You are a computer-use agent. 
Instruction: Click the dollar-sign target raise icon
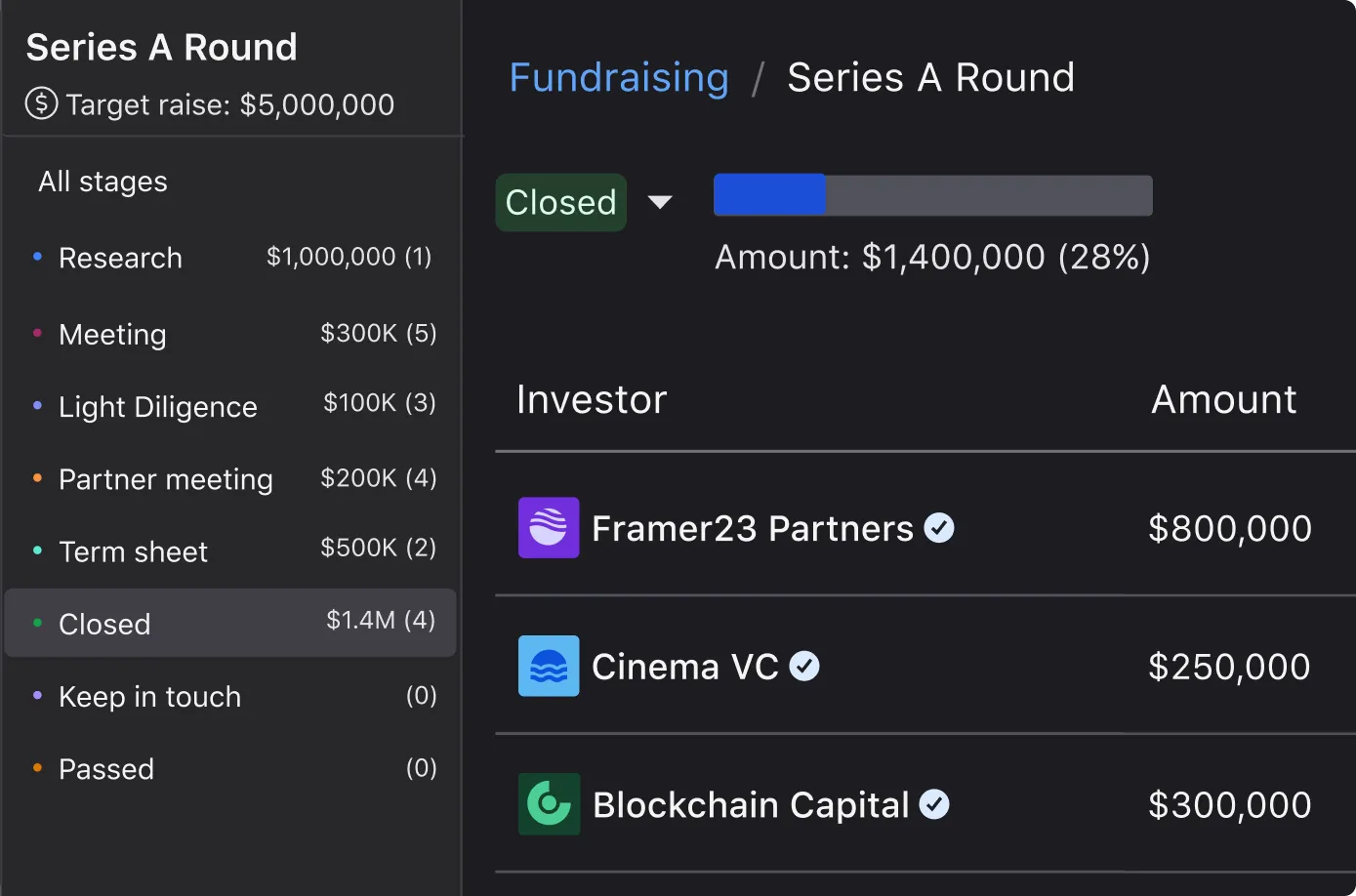click(41, 103)
